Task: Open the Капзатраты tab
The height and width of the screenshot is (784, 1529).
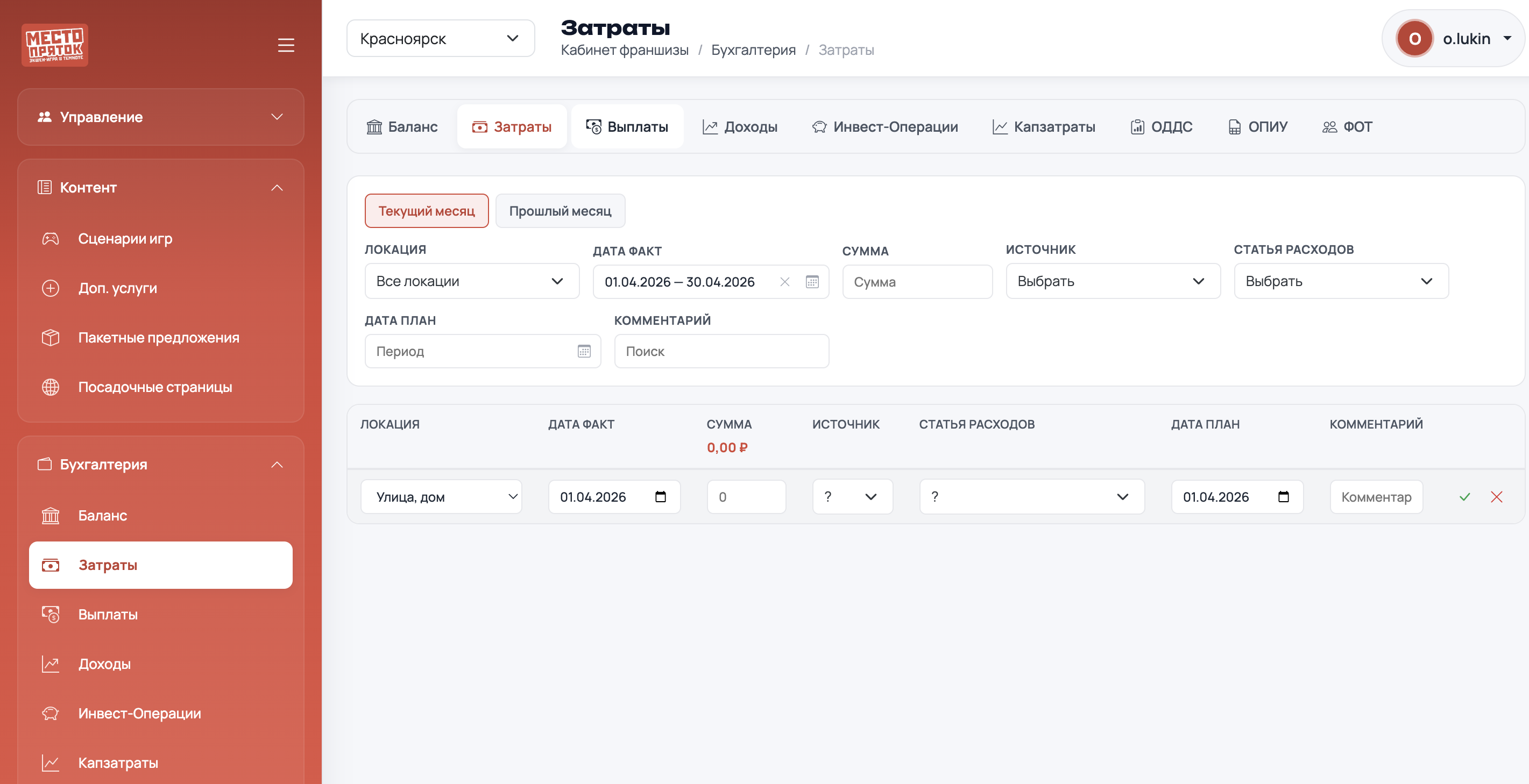Action: tap(1044, 127)
